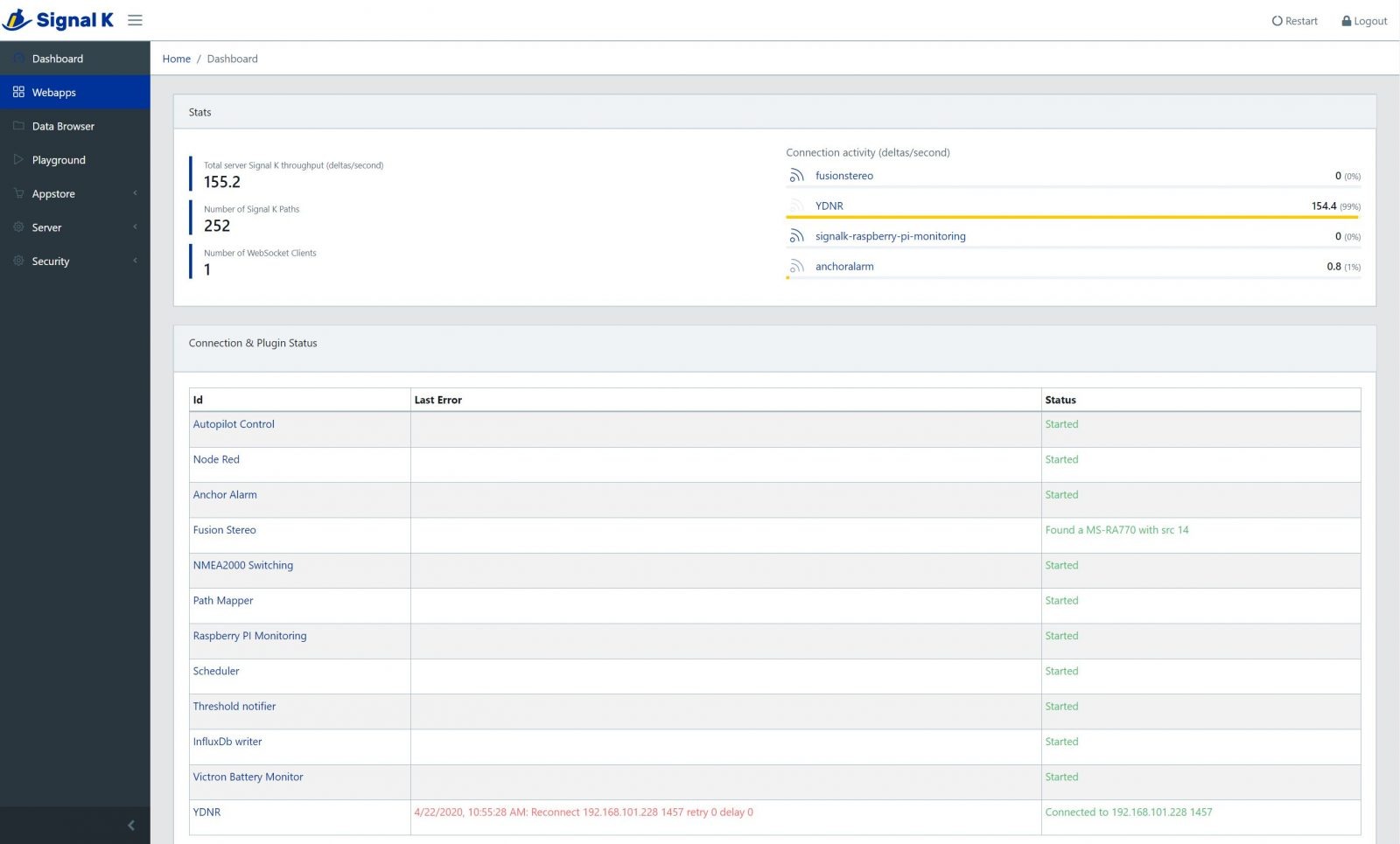1400x844 pixels.
Task: Expand the Security sidebar section
Action: tap(75, 262)
